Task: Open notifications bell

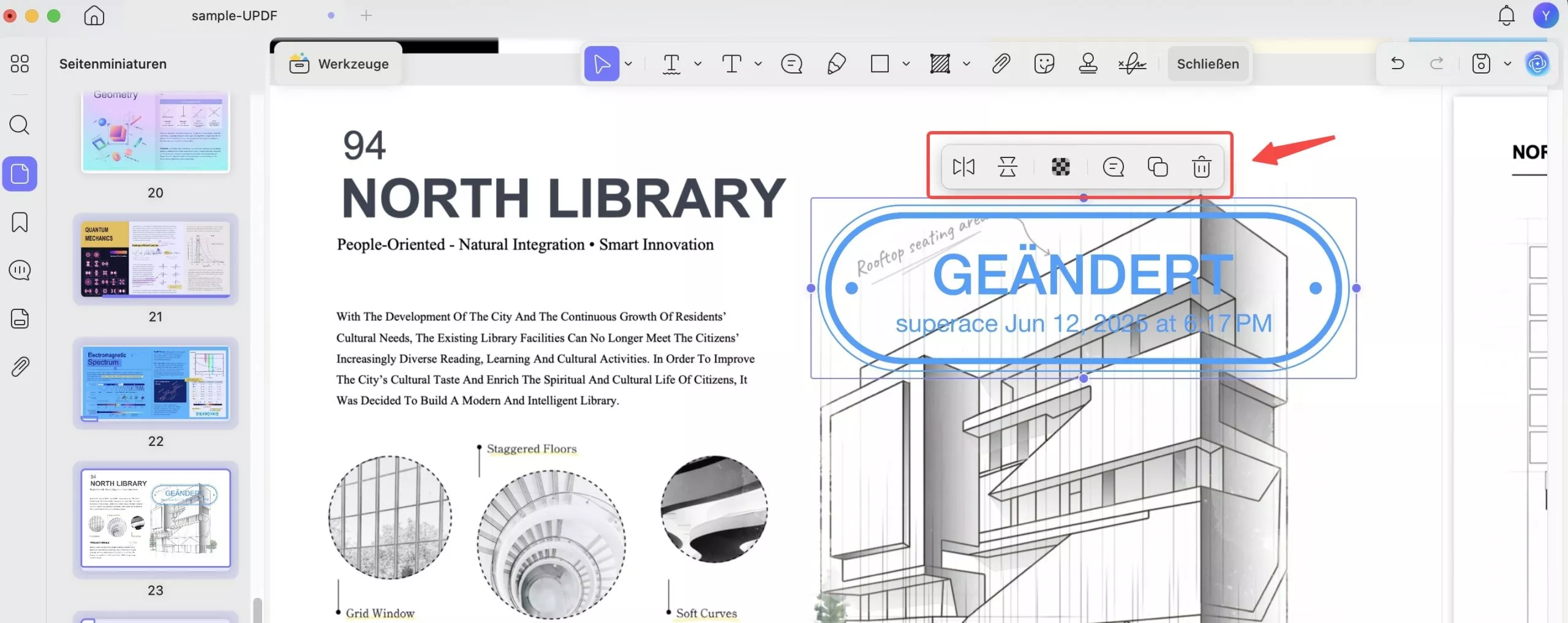Action: 1506,15
